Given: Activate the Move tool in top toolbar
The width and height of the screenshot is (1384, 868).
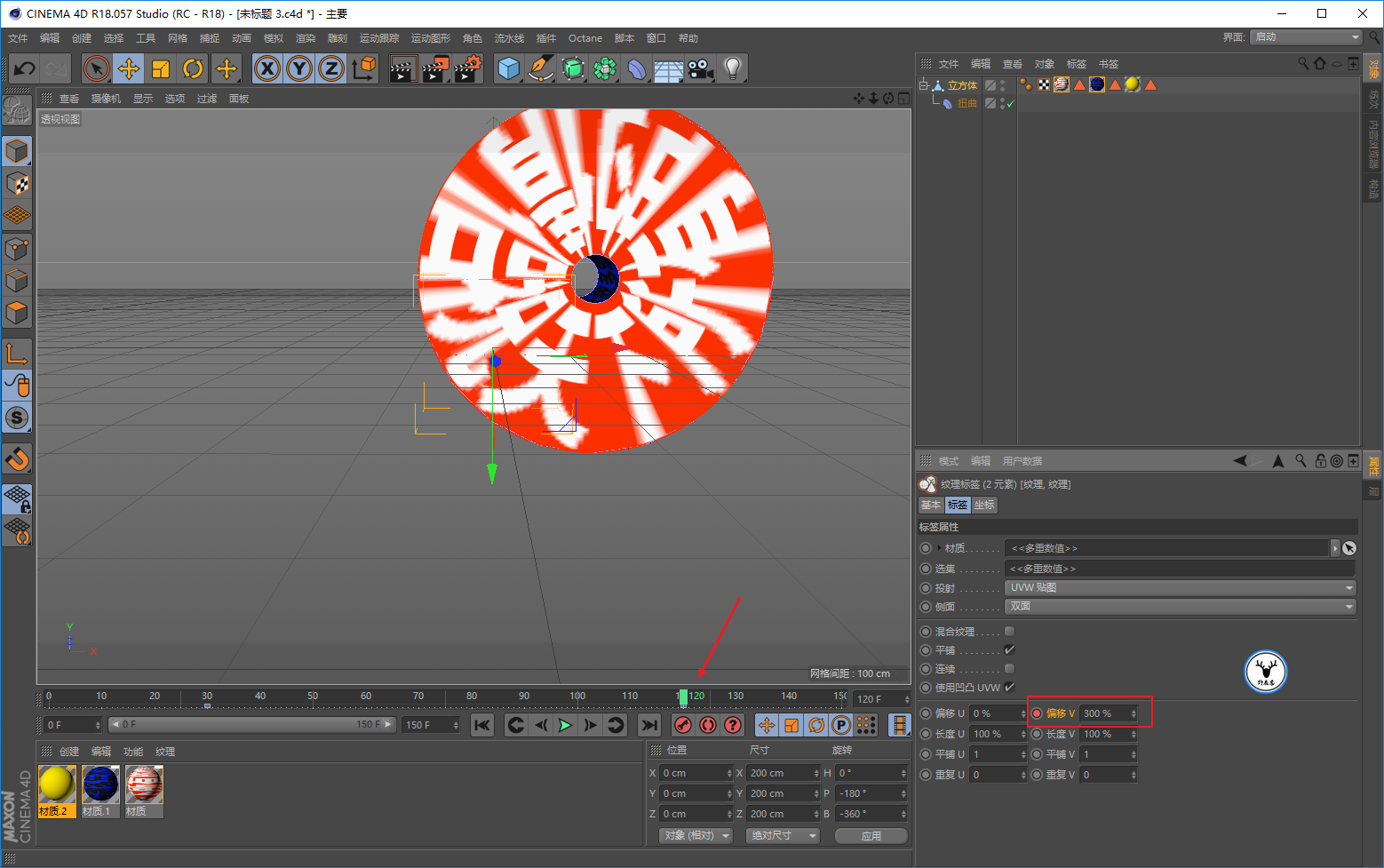Looking at the screenshot, I should tap(129, 68).
